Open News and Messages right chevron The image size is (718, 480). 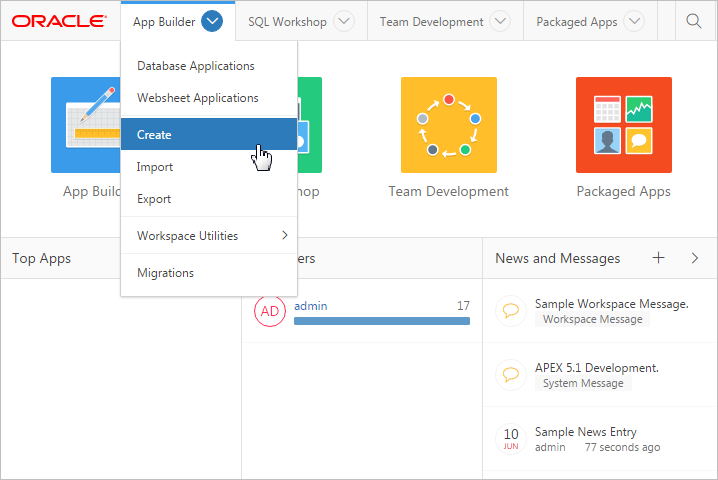(x=695, y=258)
